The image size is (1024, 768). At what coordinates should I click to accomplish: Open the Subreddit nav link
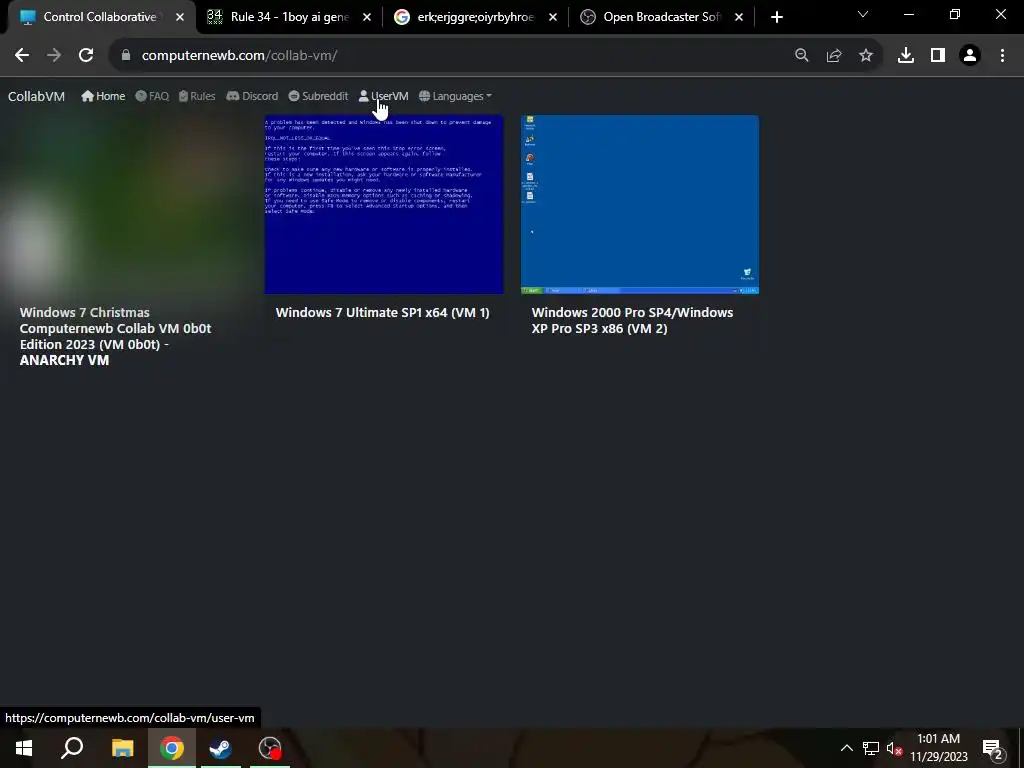point(318,96)
